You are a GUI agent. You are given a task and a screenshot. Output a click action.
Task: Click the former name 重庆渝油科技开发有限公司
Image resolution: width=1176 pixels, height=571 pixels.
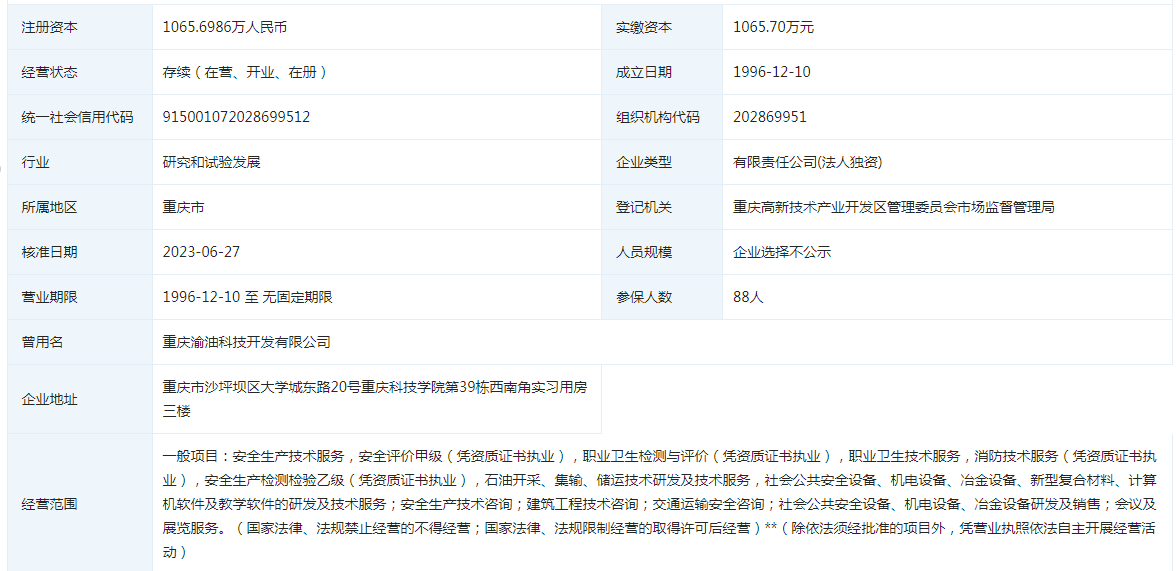[246, 342]
